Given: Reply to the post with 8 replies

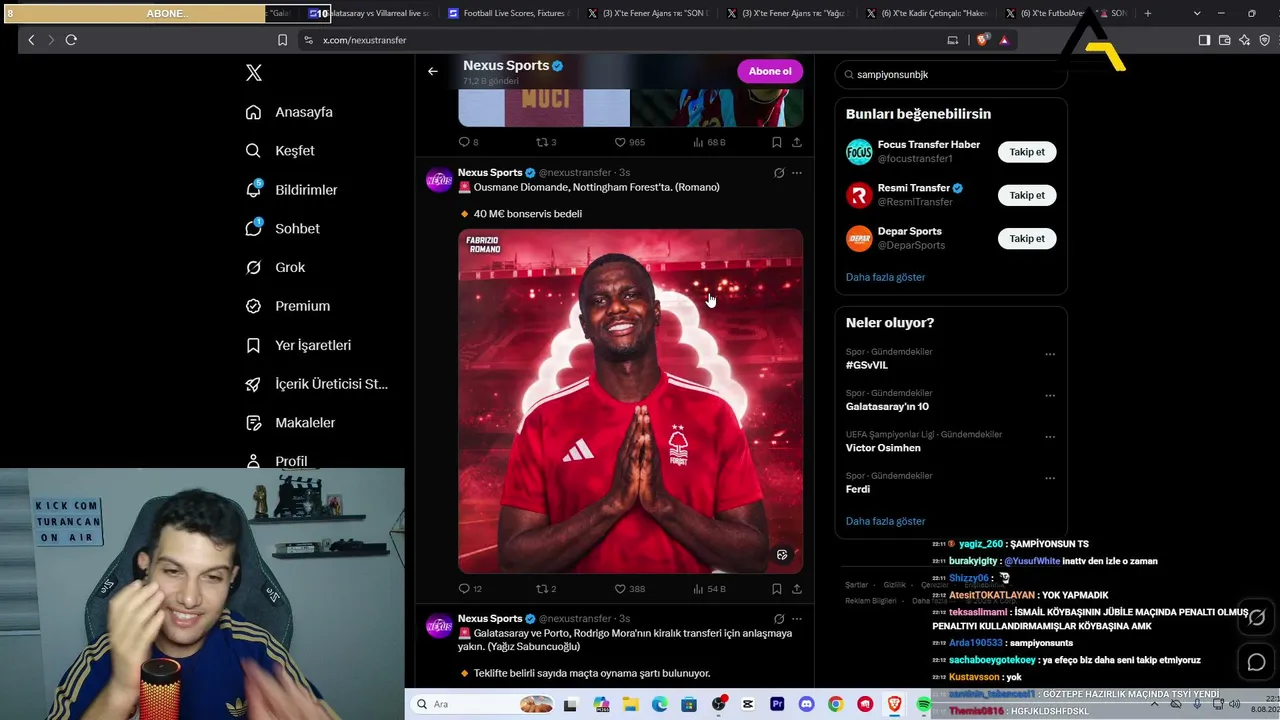Looking at the screenshot, I should [468, 142].
